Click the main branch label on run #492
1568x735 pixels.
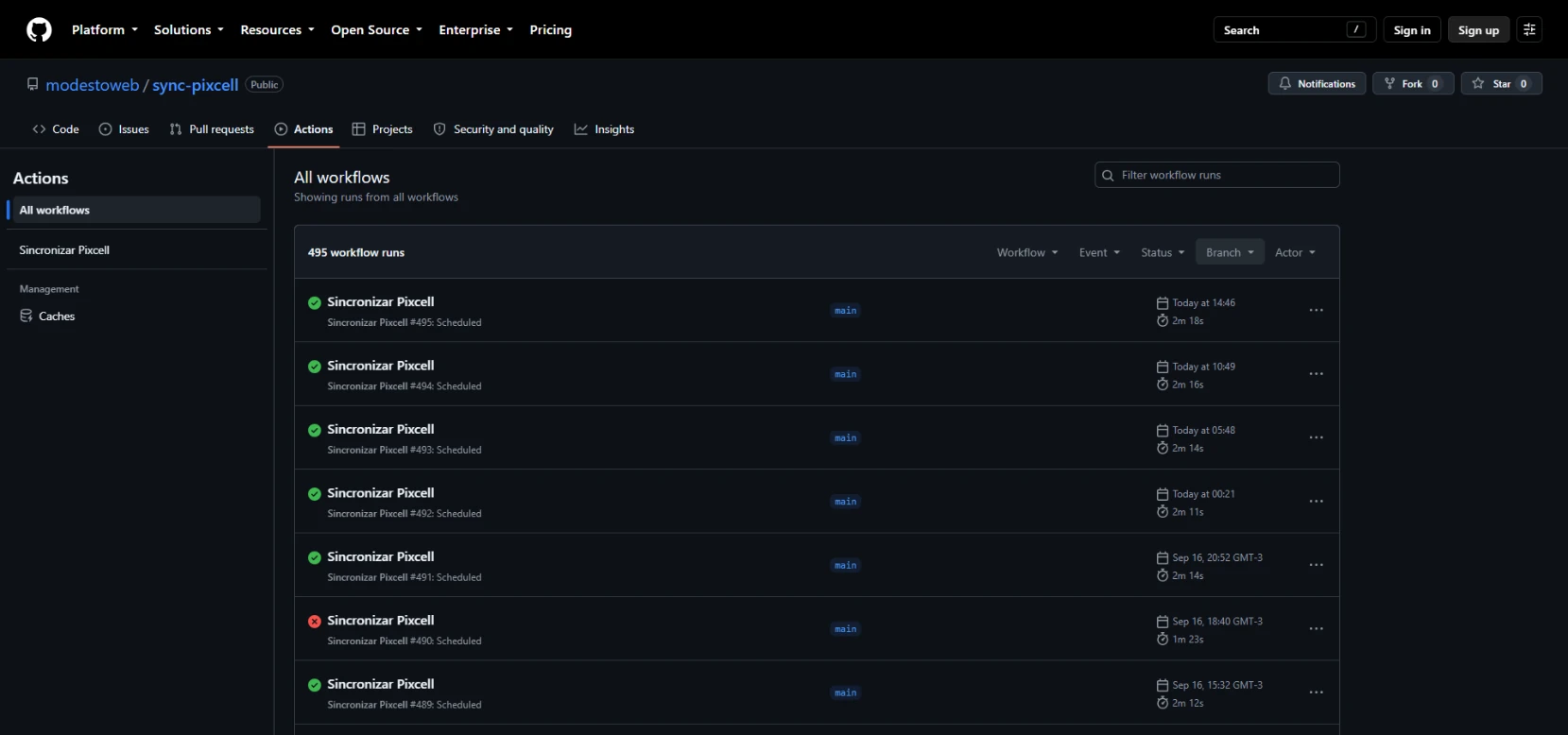click(x=846, y=502)
